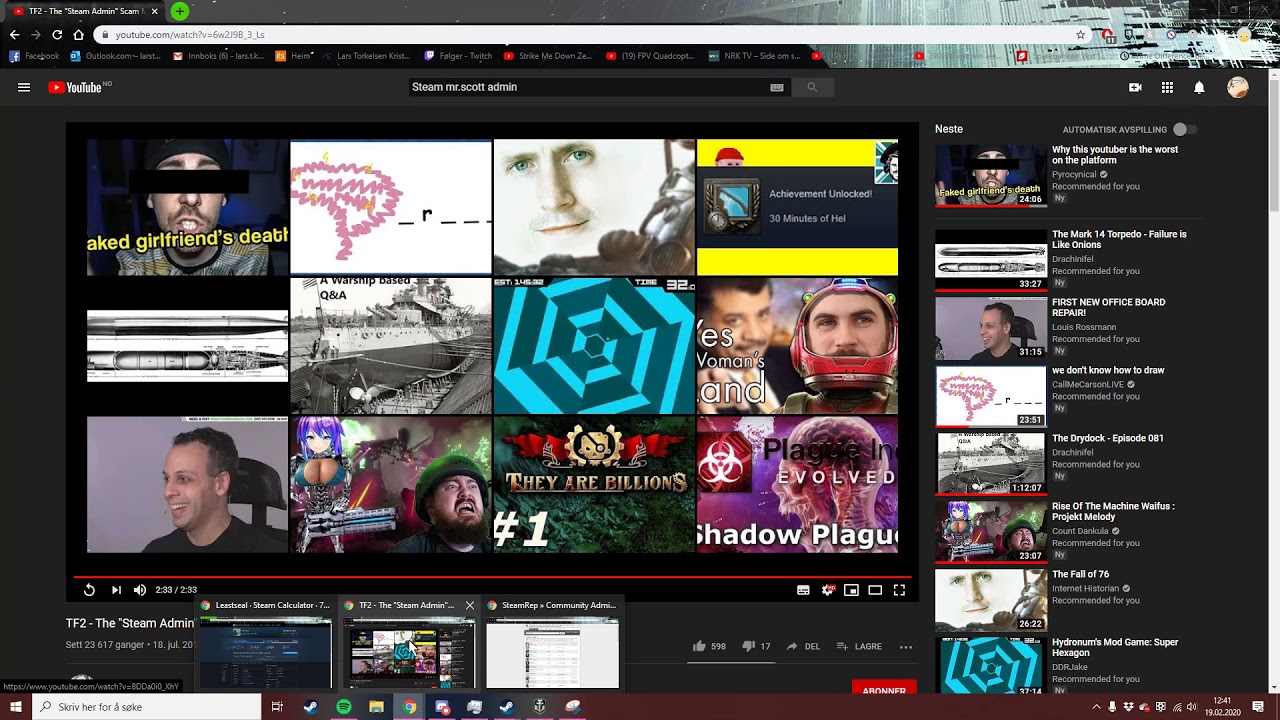Skip to the next video
This screenshot has height=720, width=1280.
116,590
